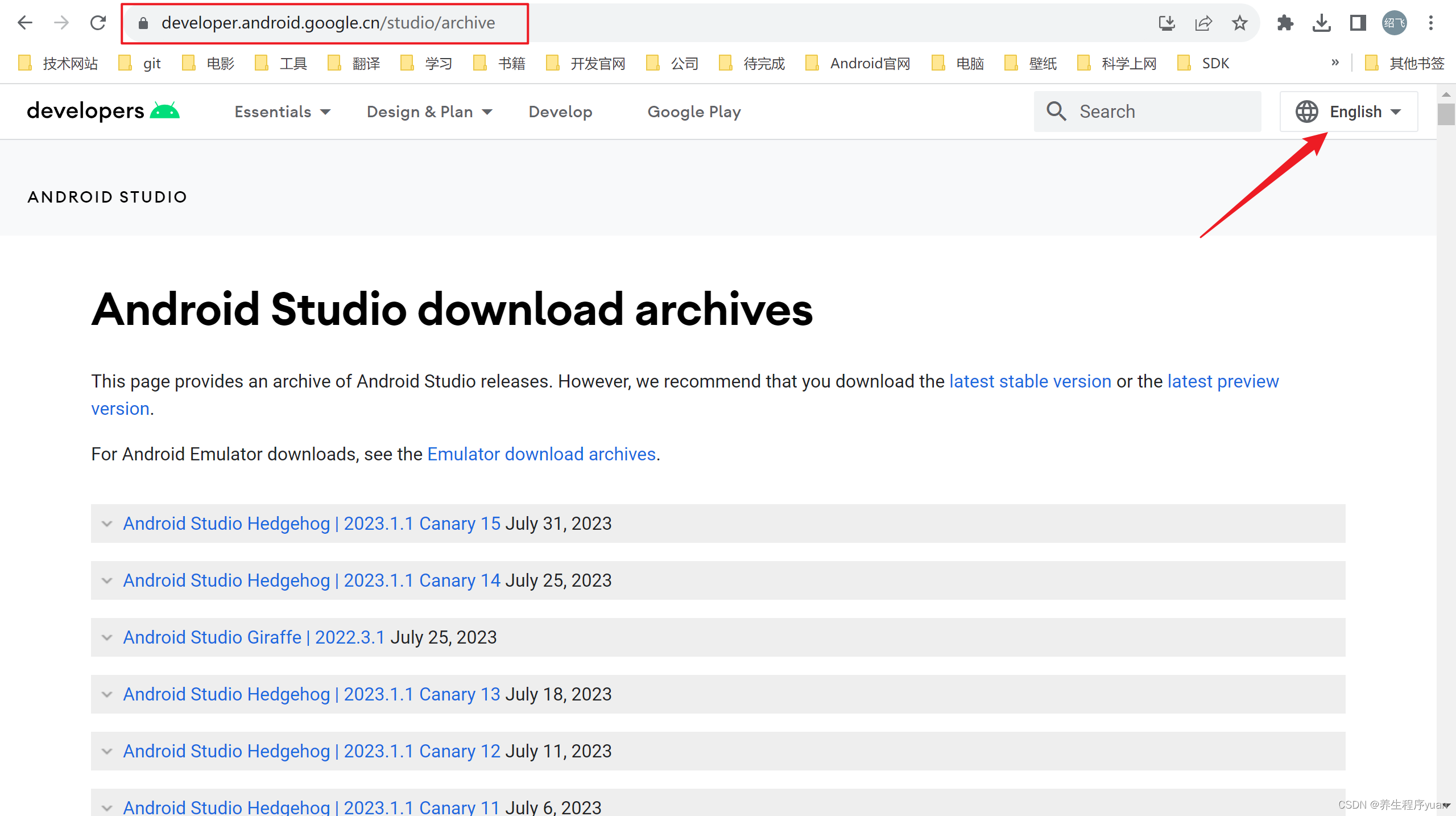Open the 翻译 bookmark folder
This screenshot has height=816, width=1456.
354,63
